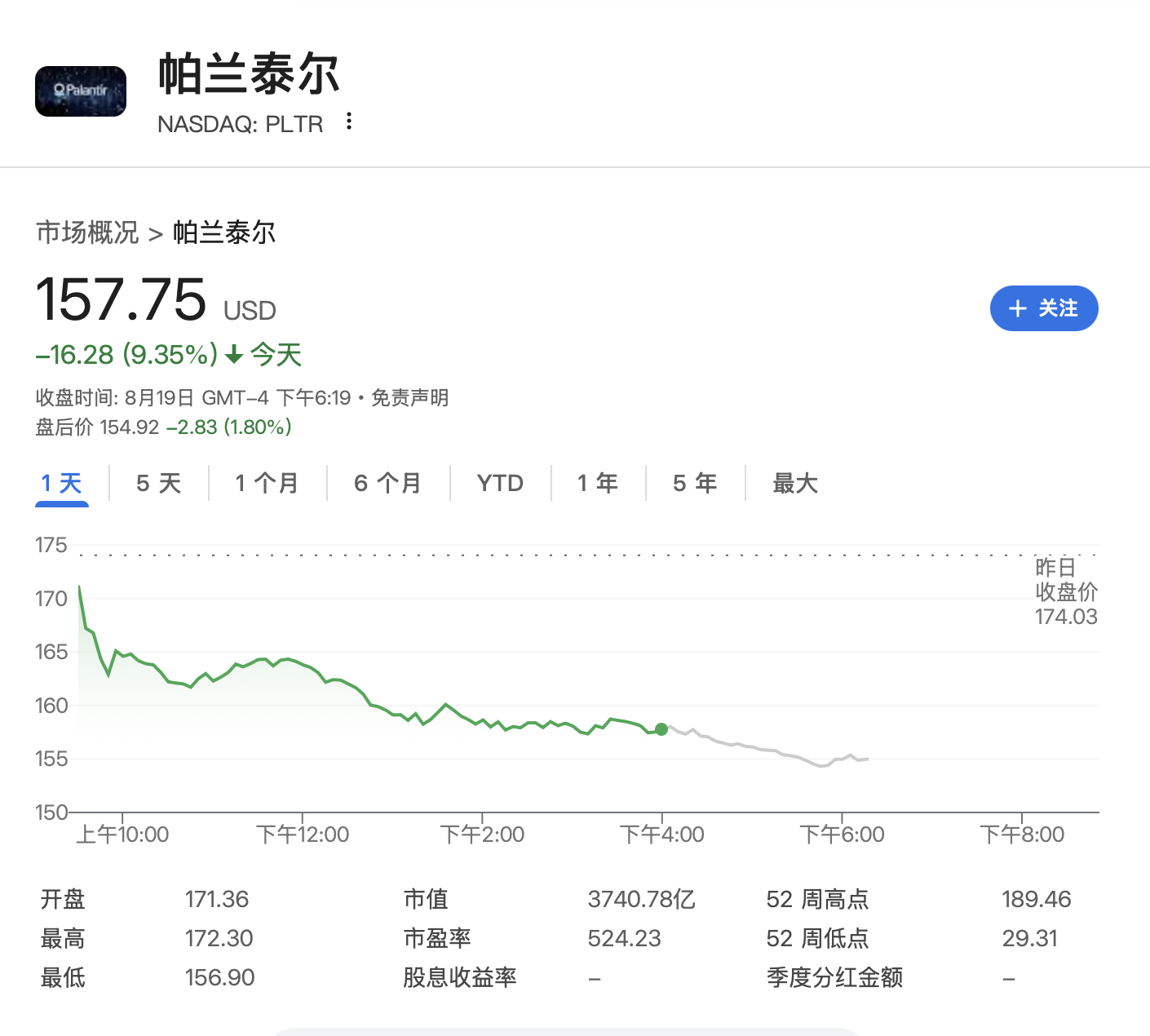The width and height of the screenshot is (1150, 1036).
Task: Click the 下午12:00 time axis marker
Action: 303,835
